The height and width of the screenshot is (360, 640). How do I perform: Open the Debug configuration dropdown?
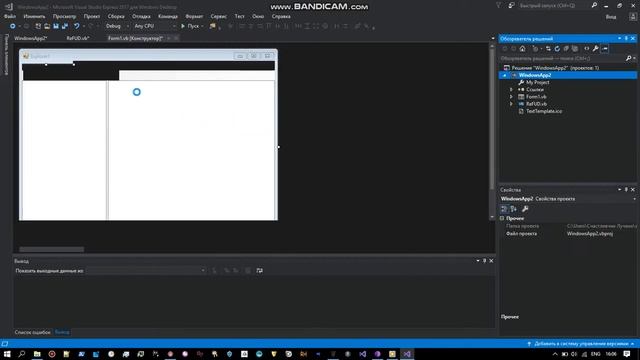117,26
